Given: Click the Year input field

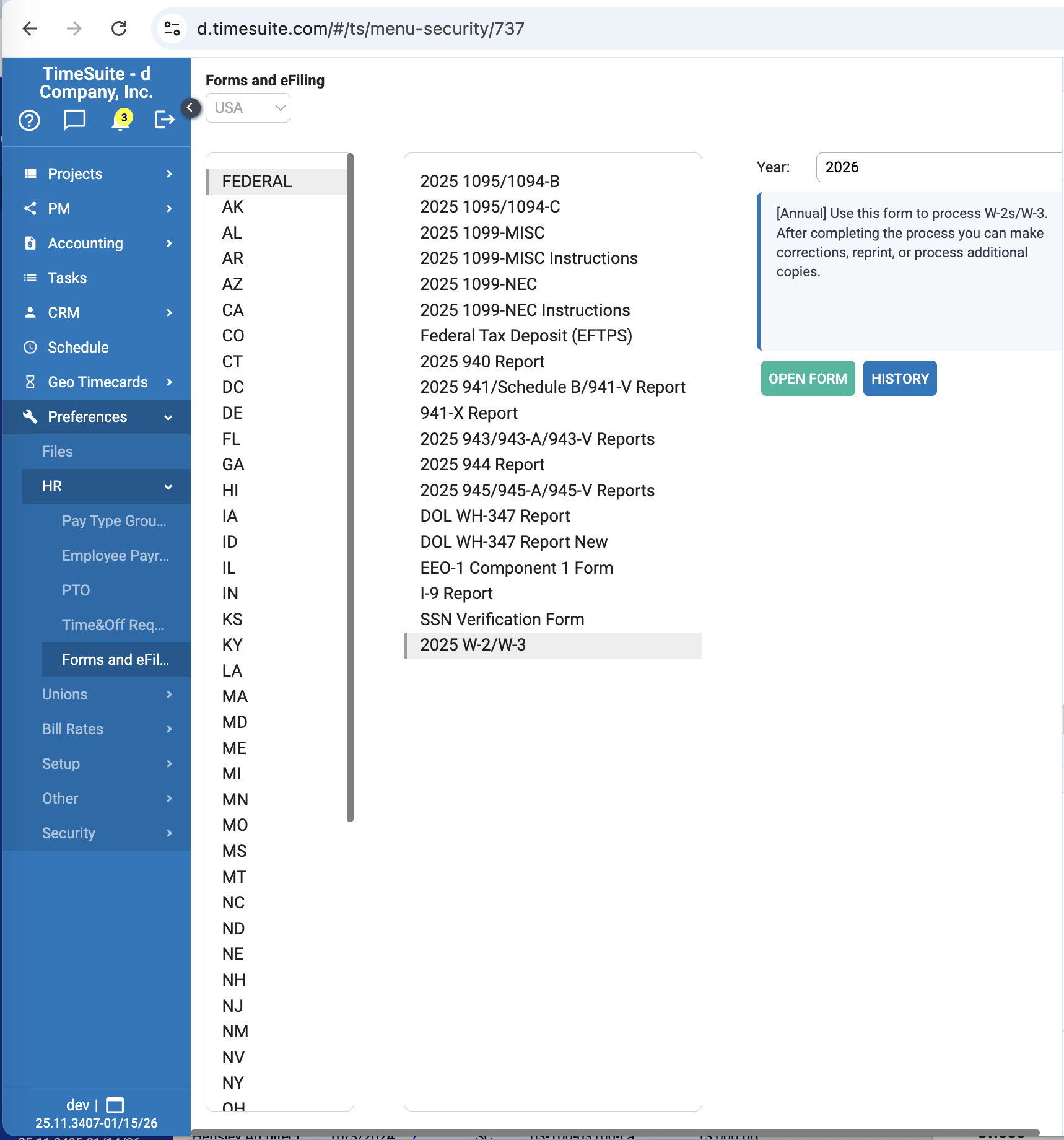Looking at the screenshot, I should (x=939, y=167).
